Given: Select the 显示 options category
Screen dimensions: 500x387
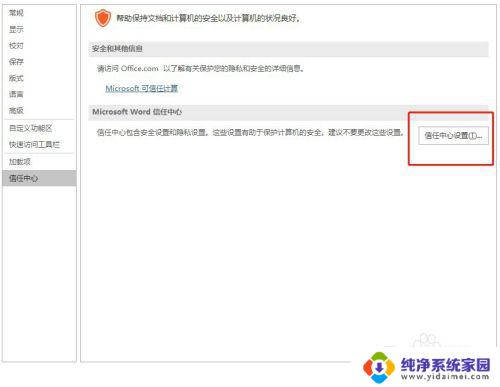Looking at the screenshot, I should coord(16,29).
